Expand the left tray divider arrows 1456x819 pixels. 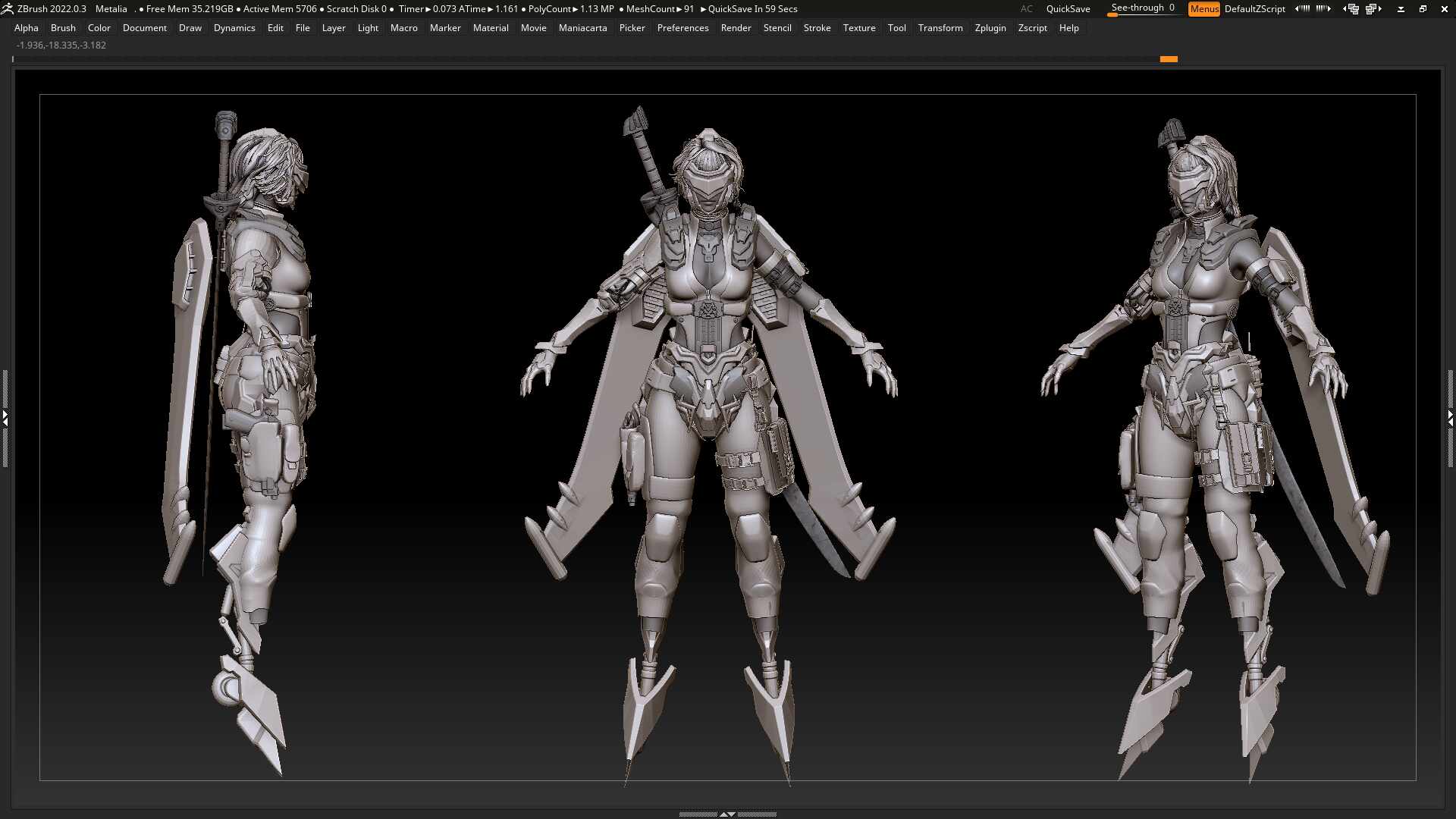tap(5, 417)
